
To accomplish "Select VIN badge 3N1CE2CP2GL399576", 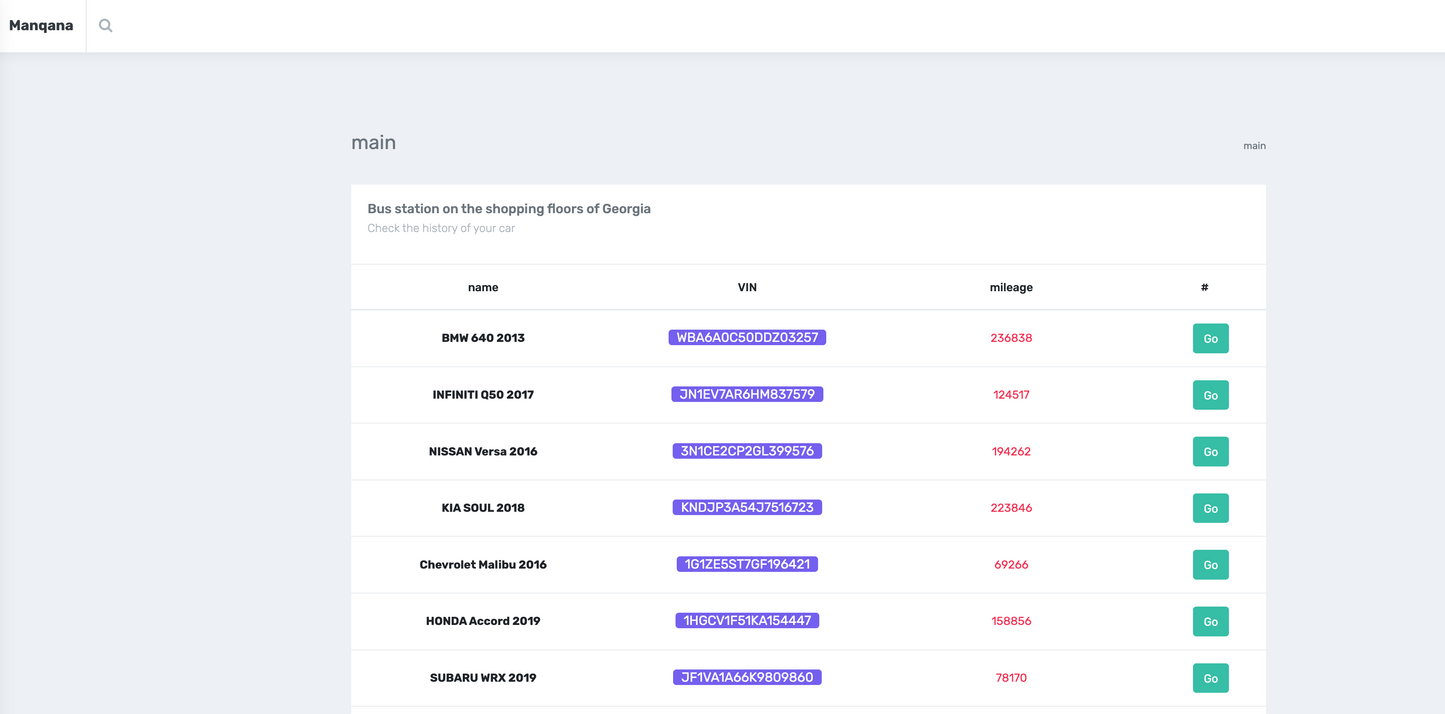I will point(747,451).
